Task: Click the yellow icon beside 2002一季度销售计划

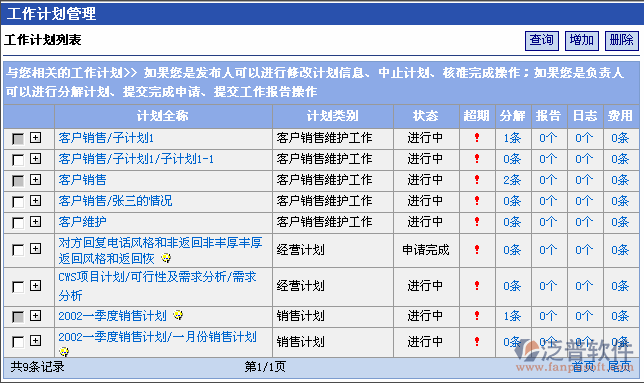Action: 178,315
